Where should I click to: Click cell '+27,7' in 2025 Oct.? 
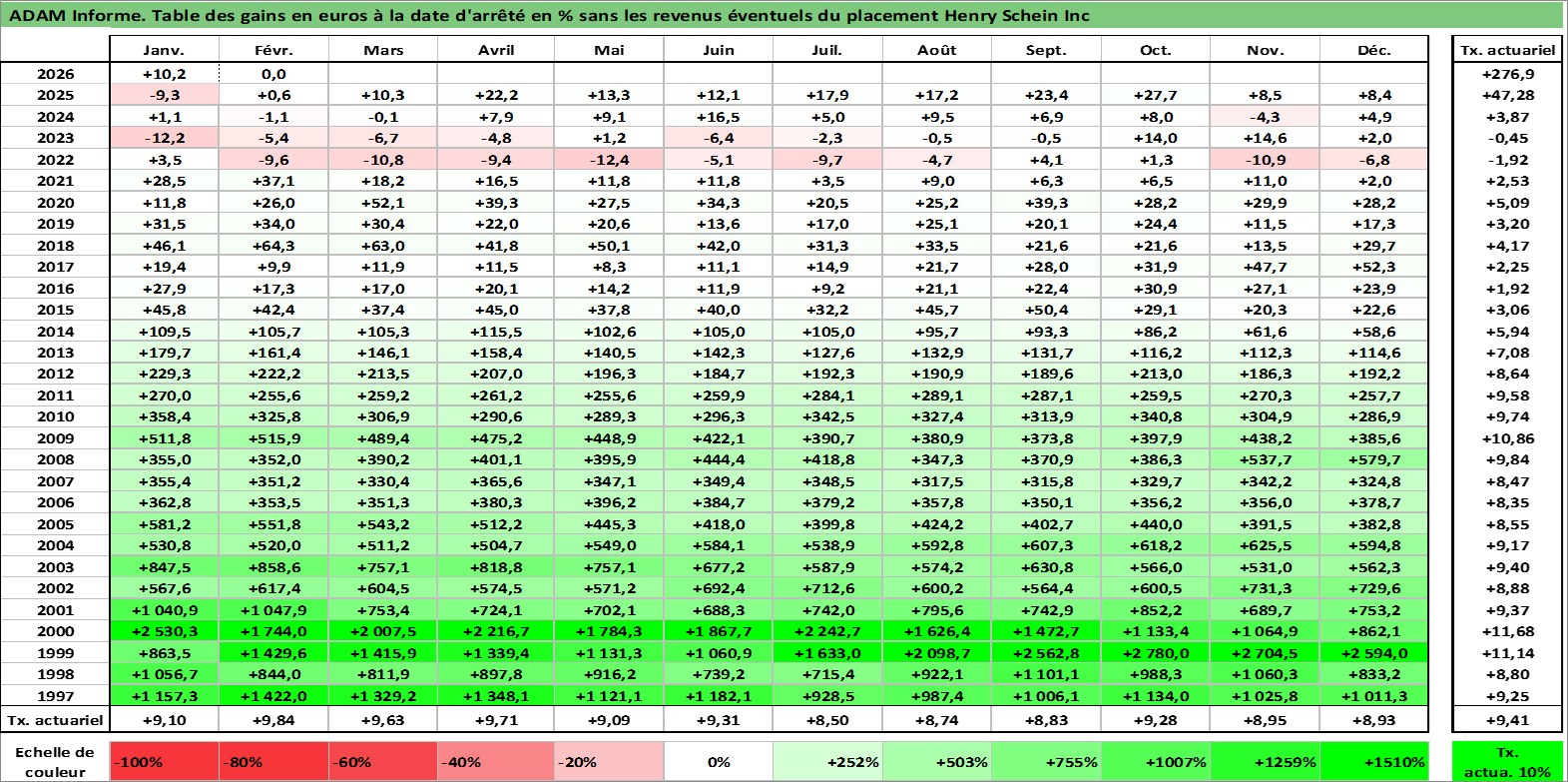coord(1156,95)
